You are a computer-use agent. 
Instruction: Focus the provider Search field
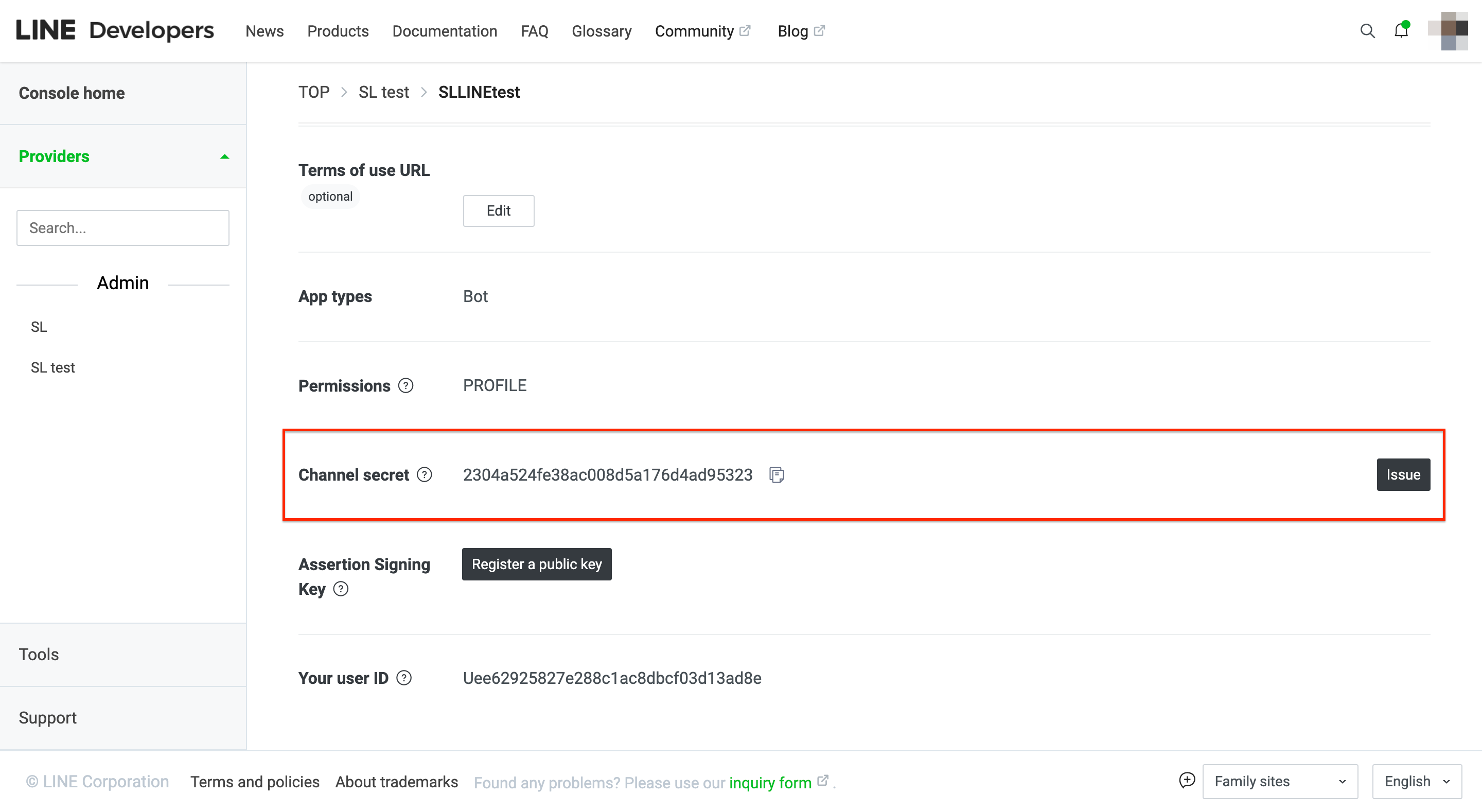pos(122,228)
